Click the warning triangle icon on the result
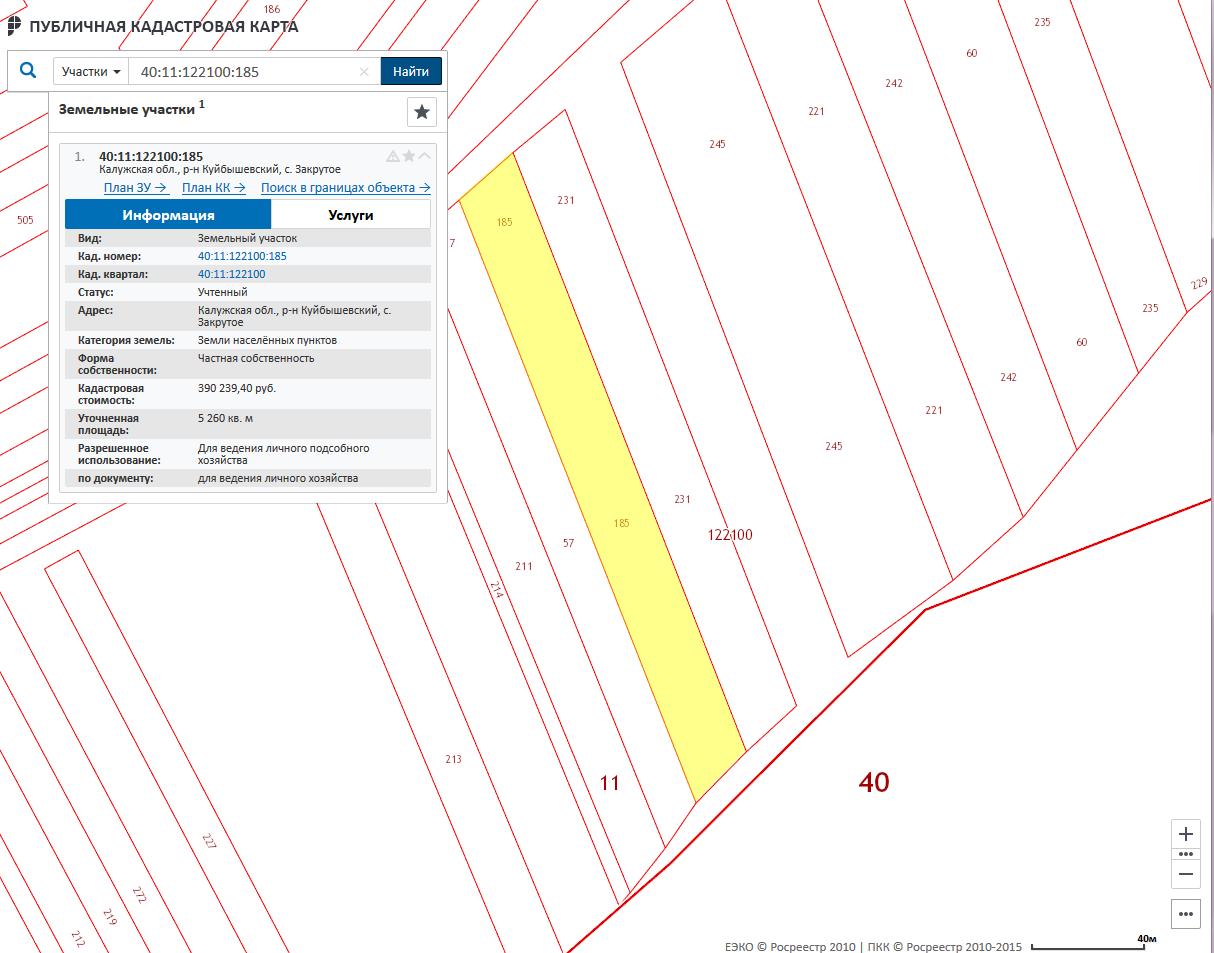Image resolution: width=1214 pixels, height=953 pixels. [393, 156]
